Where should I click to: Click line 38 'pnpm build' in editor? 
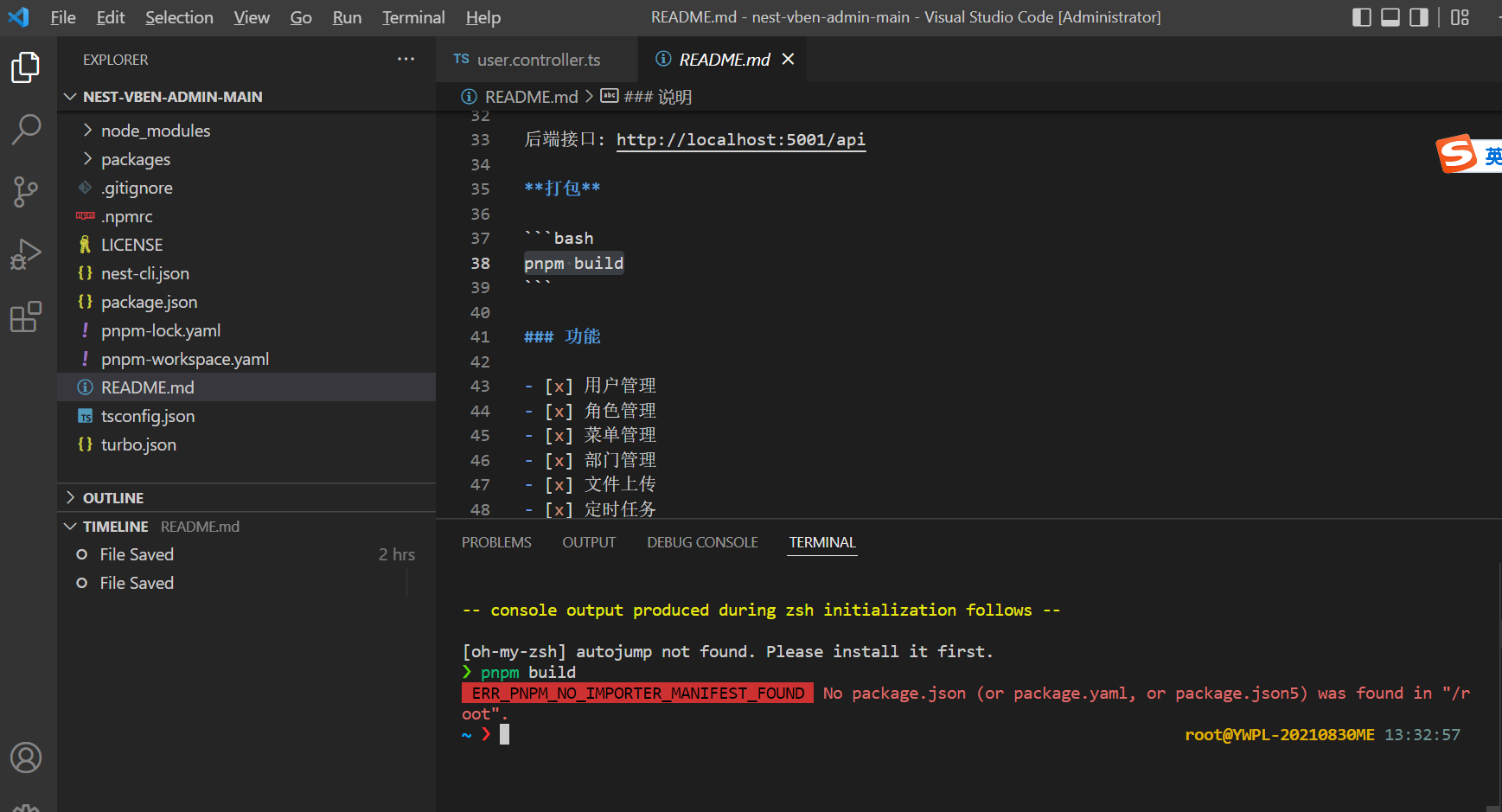573,263
